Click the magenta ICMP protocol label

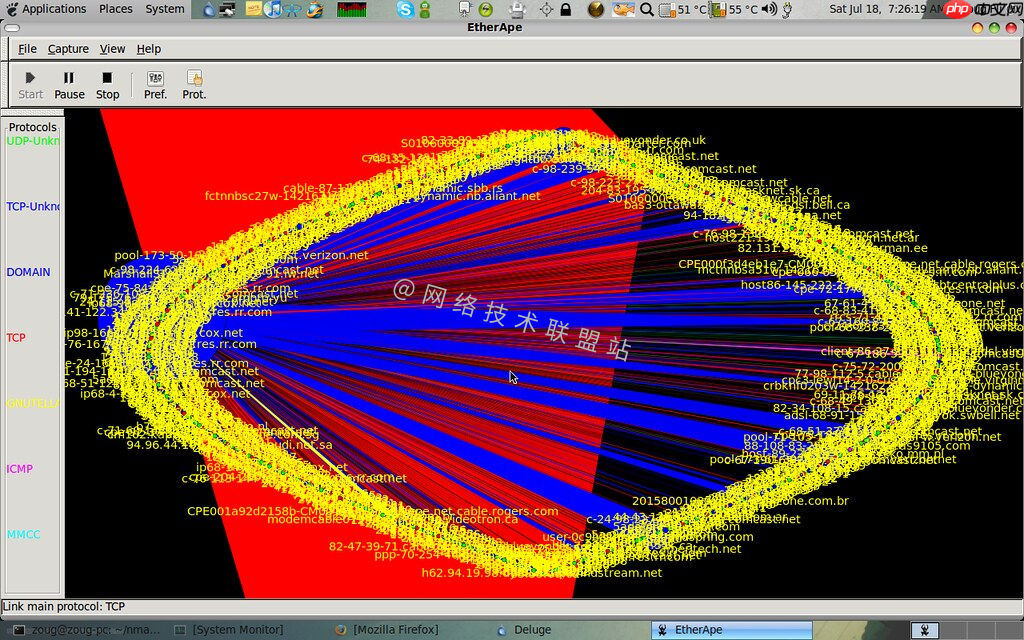(x=20, y=469)
